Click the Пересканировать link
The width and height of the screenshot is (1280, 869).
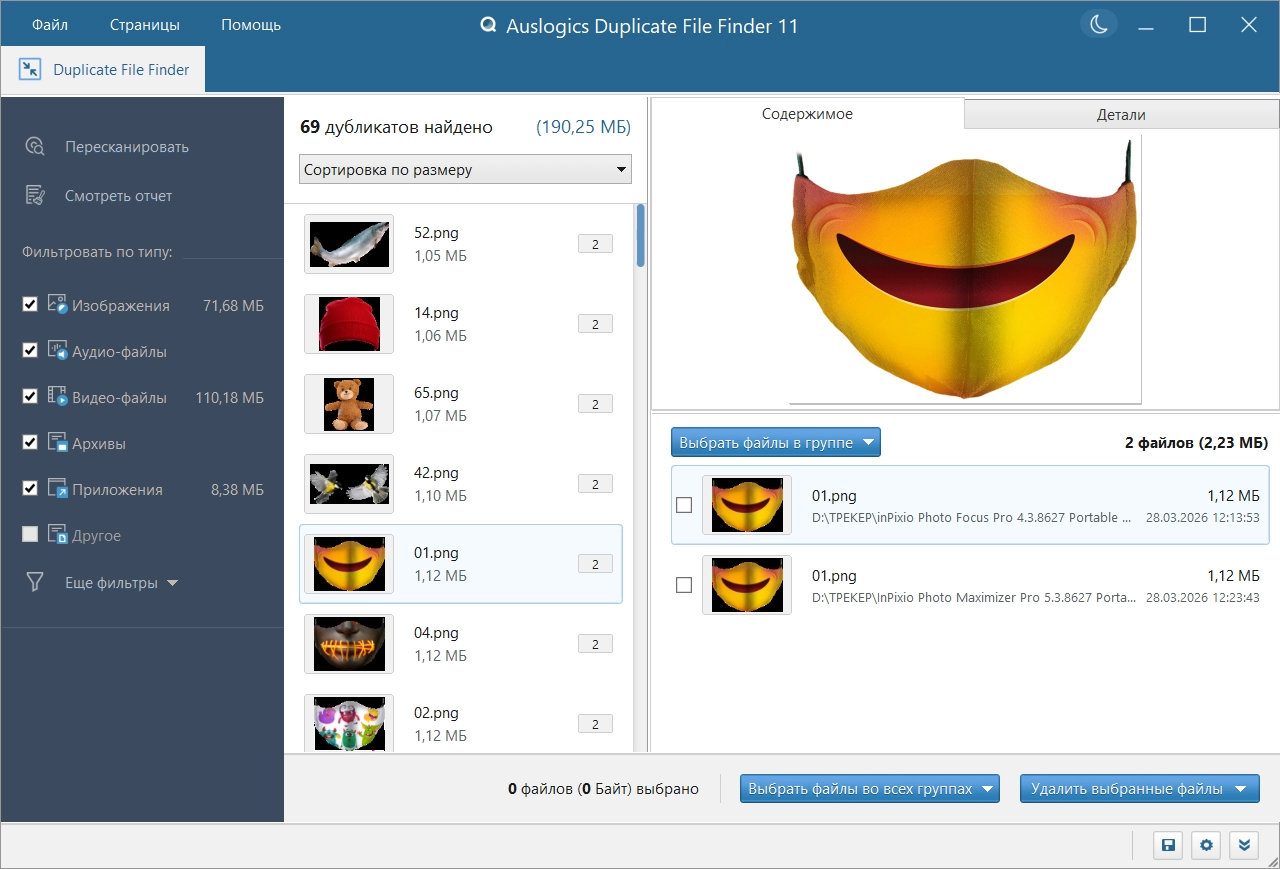(x=127, y=147)
